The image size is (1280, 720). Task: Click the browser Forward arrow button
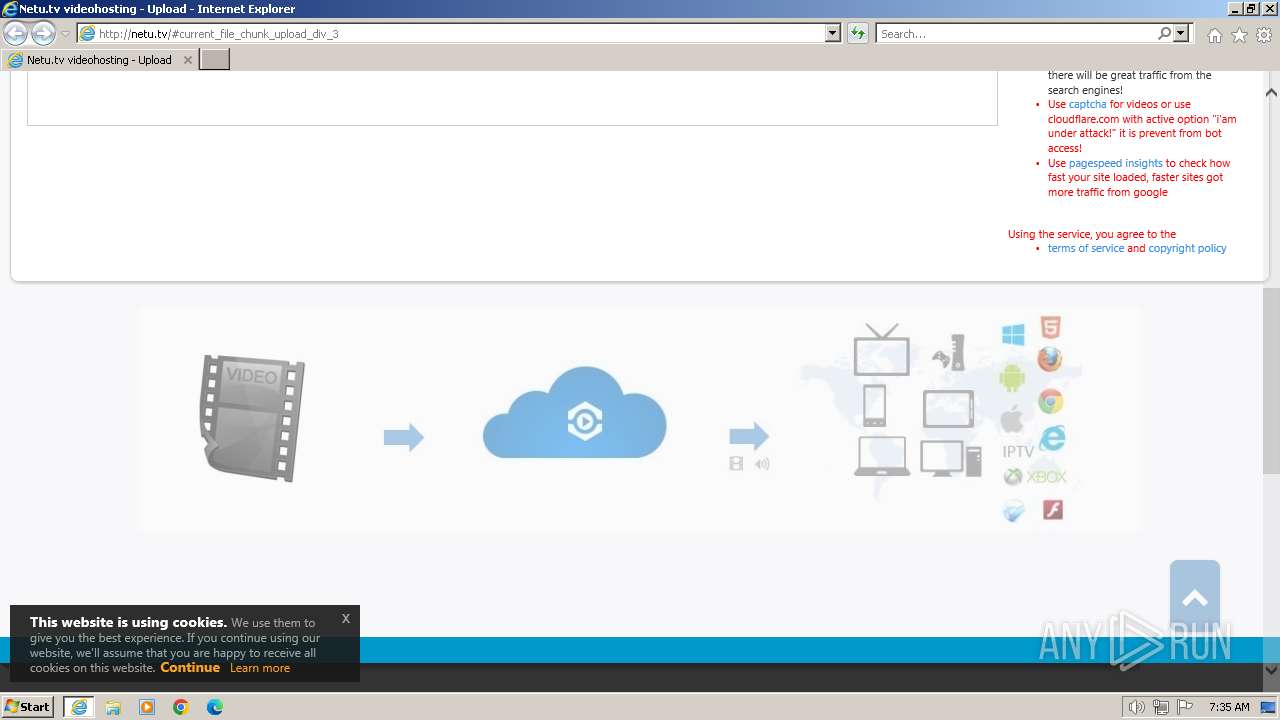43,34
